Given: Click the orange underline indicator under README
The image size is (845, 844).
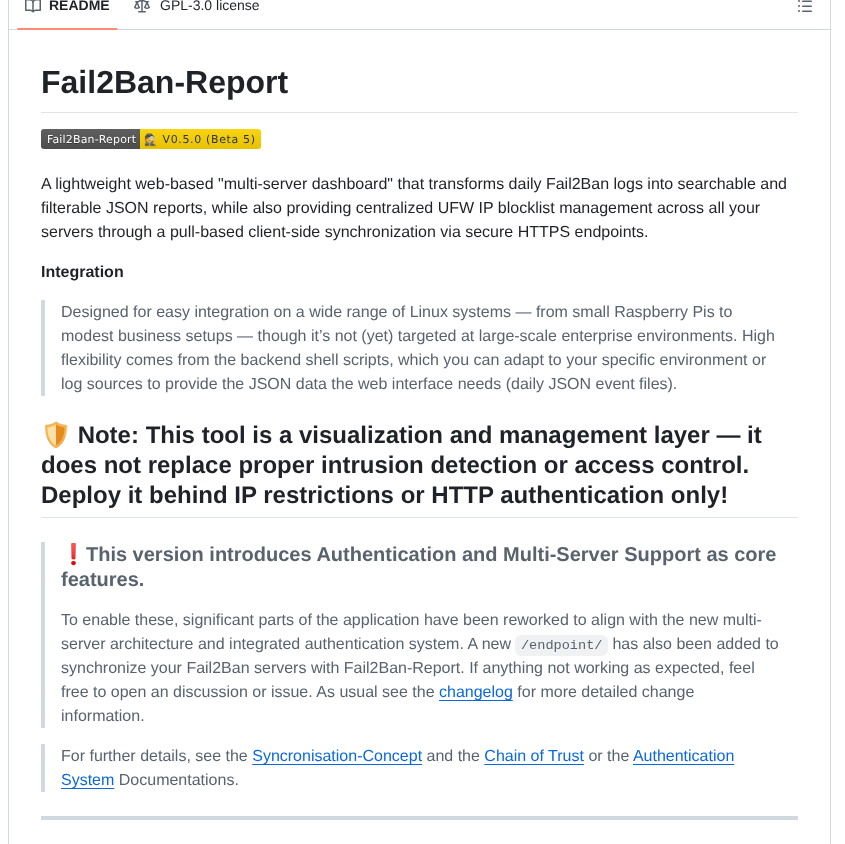Looking at the screenshot, I should [x=66, y=29].
